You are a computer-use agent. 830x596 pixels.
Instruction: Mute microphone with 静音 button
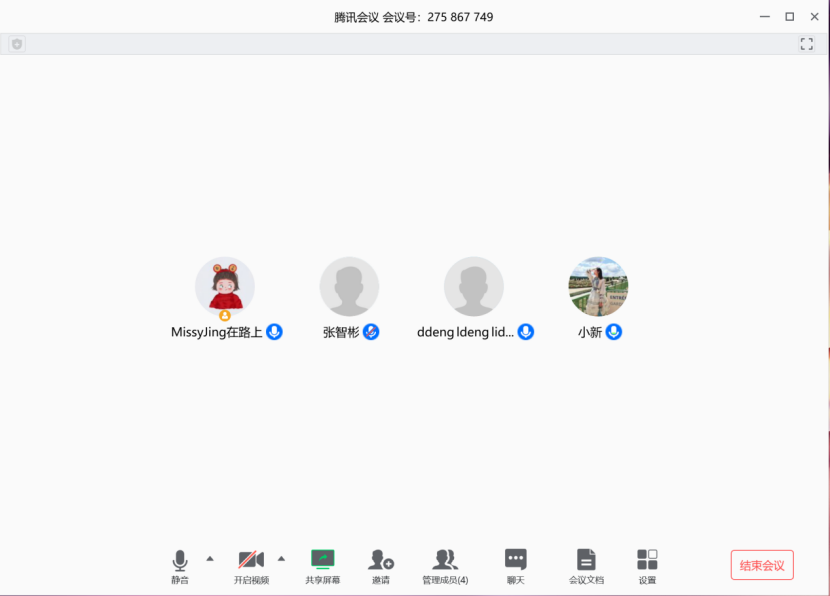[180, 566]
